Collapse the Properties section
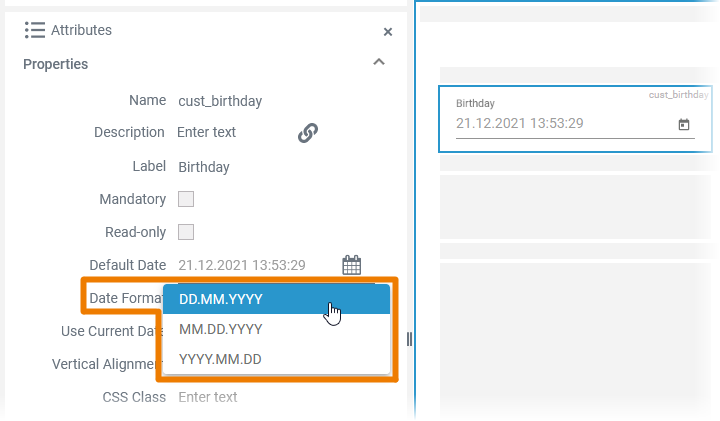The width and height of the screenshot is (720, 421). click(378, 63)
